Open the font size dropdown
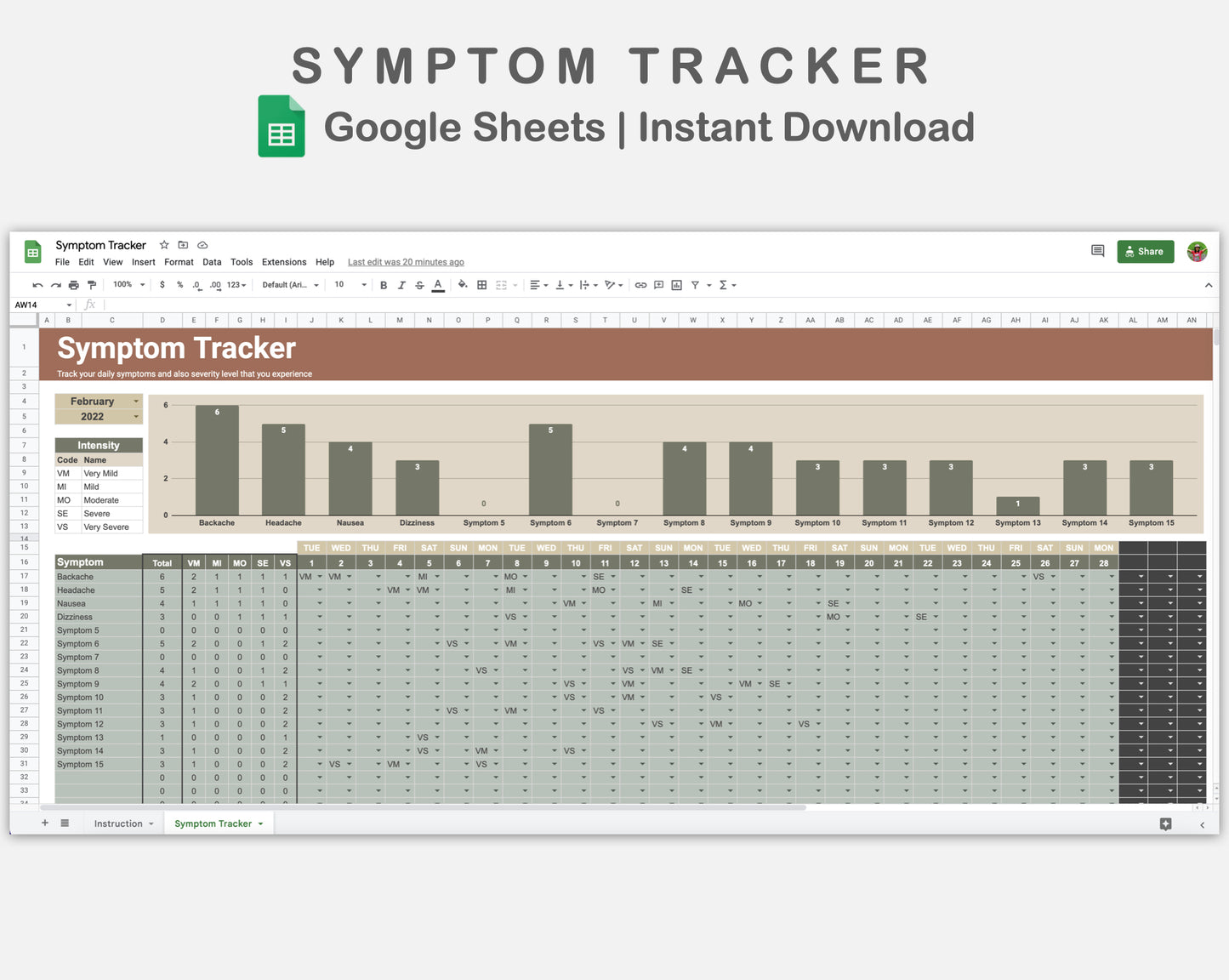1229x980 pixels. coord(349,285)
